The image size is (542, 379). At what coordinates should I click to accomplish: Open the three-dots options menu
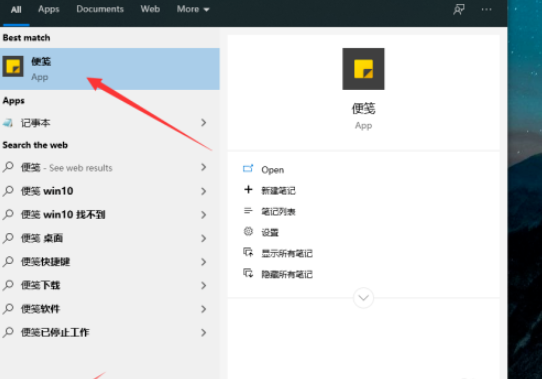486,9
